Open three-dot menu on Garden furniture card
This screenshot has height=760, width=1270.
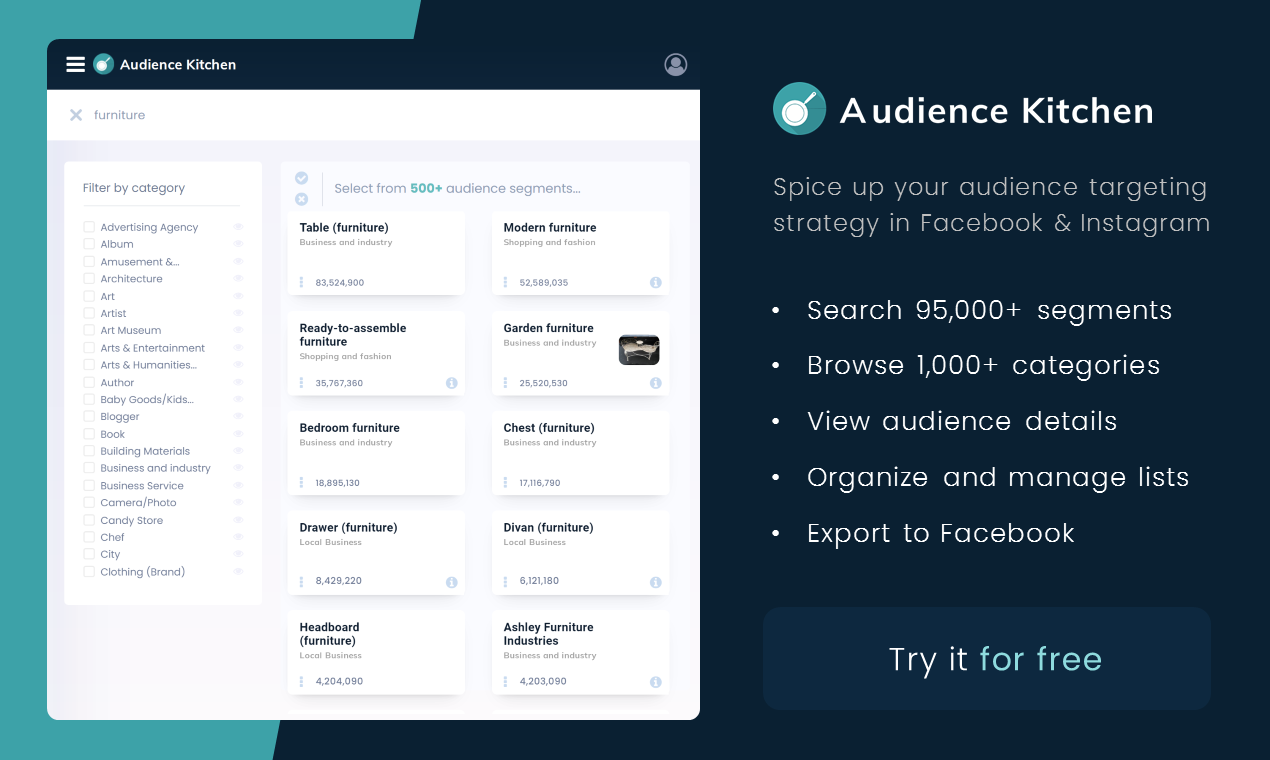click(x=505, y=382)
